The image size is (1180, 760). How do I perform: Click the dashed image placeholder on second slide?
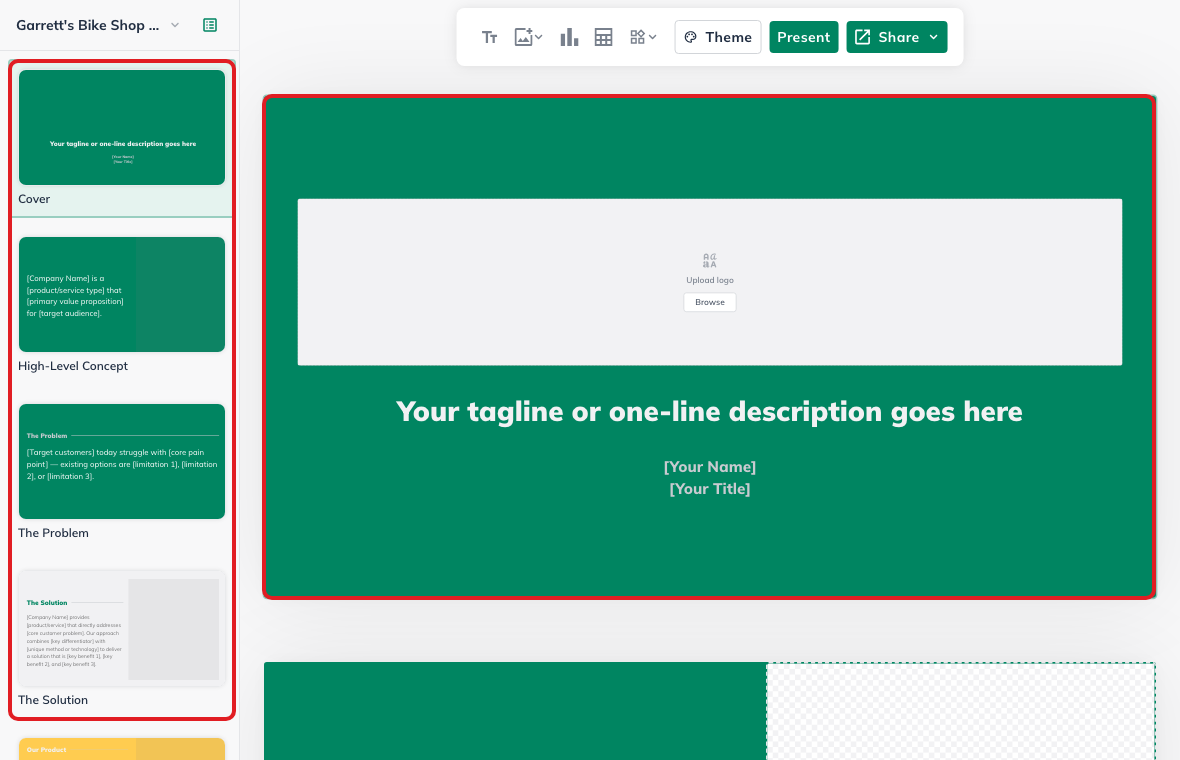pyautogui.click(x=961, y=711)
